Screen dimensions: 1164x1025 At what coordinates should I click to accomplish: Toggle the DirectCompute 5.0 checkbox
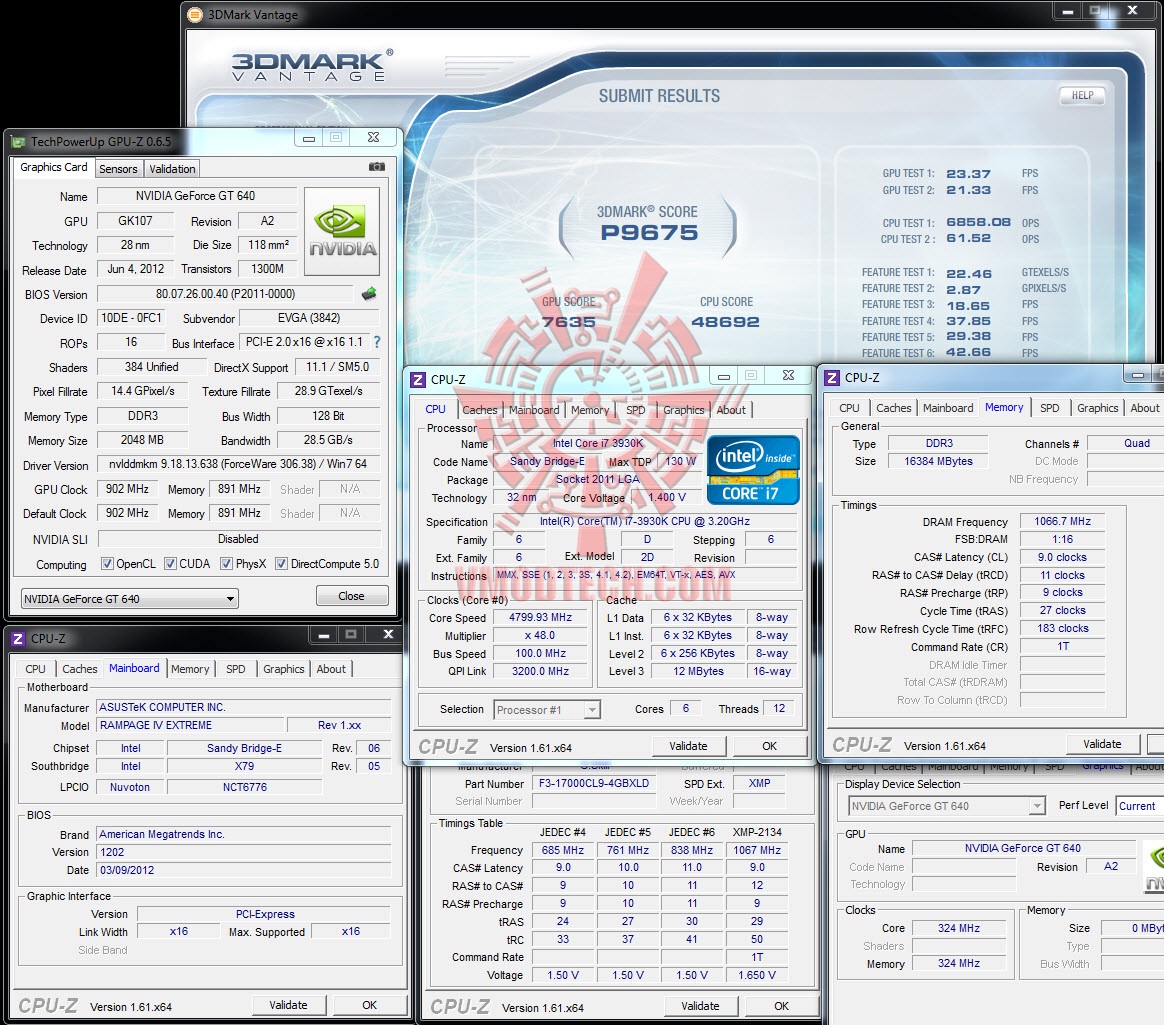click(x=281, y=563)
